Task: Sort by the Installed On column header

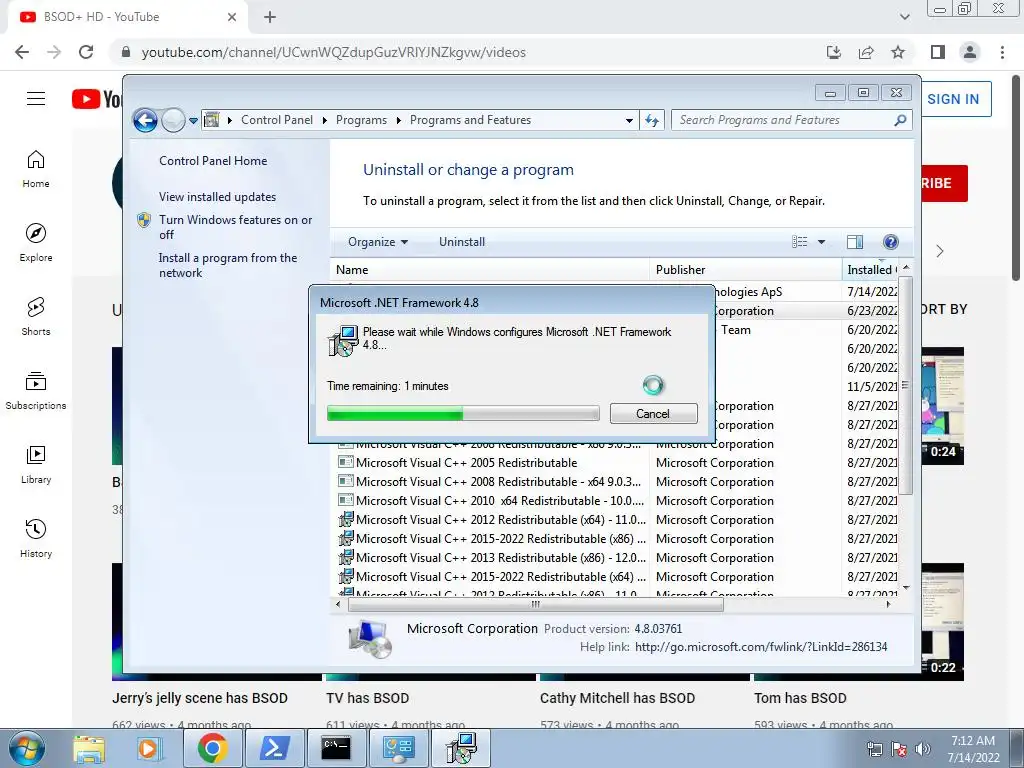Action: [871, 270]
